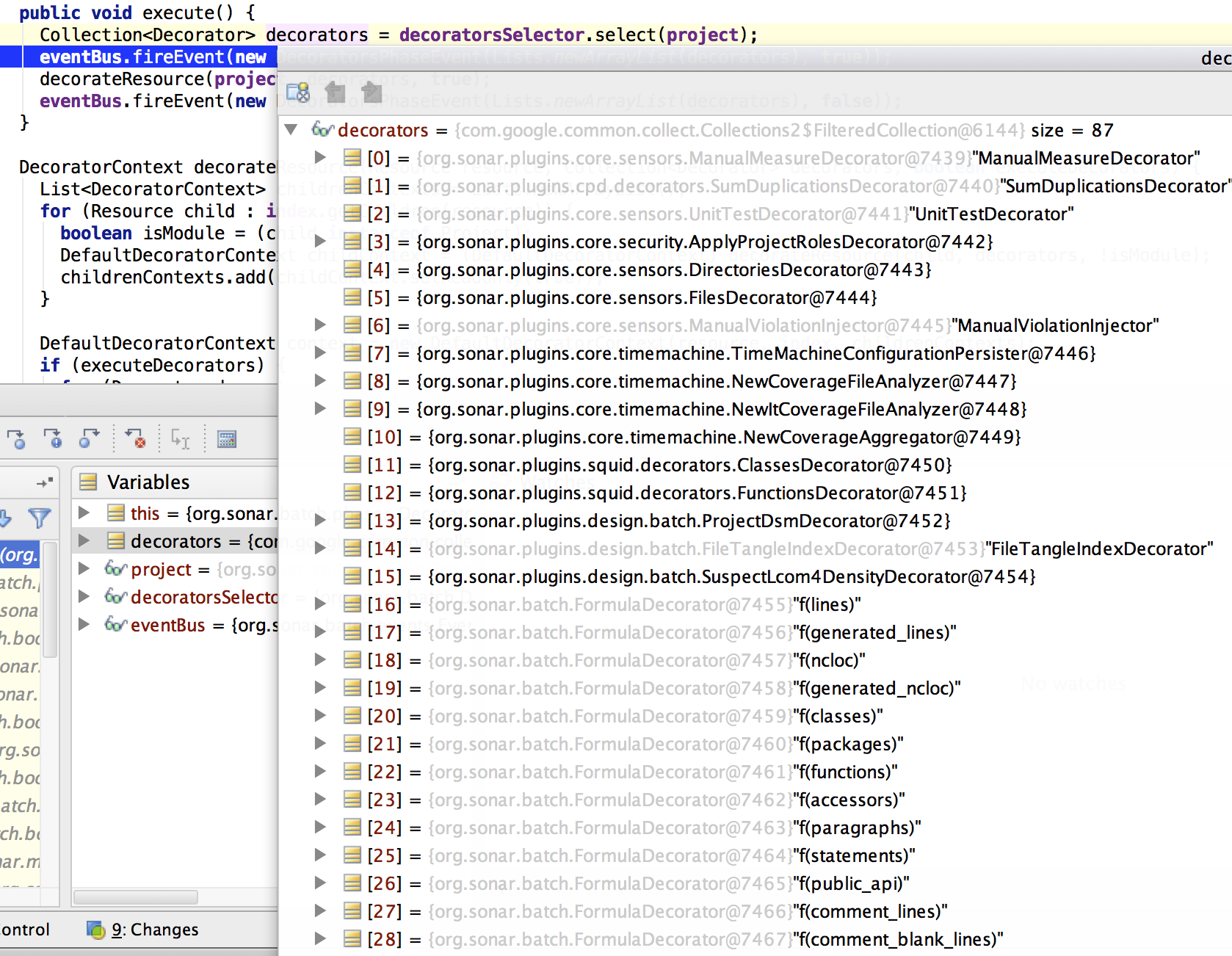
Task: Click glasses icon beside popup decorators root
Action: click(x=322, y=130)
